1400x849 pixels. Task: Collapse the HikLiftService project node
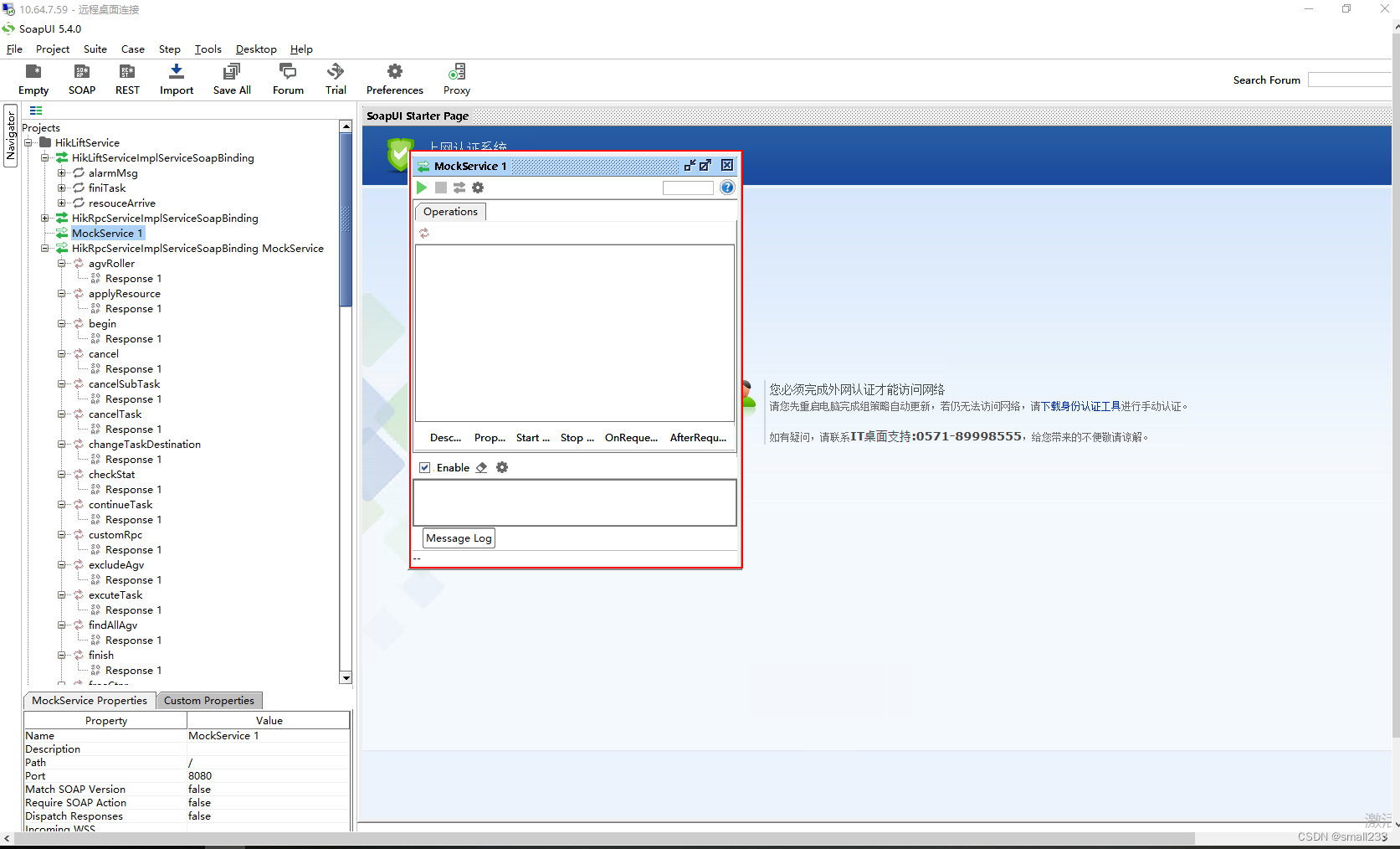[28, 142]
